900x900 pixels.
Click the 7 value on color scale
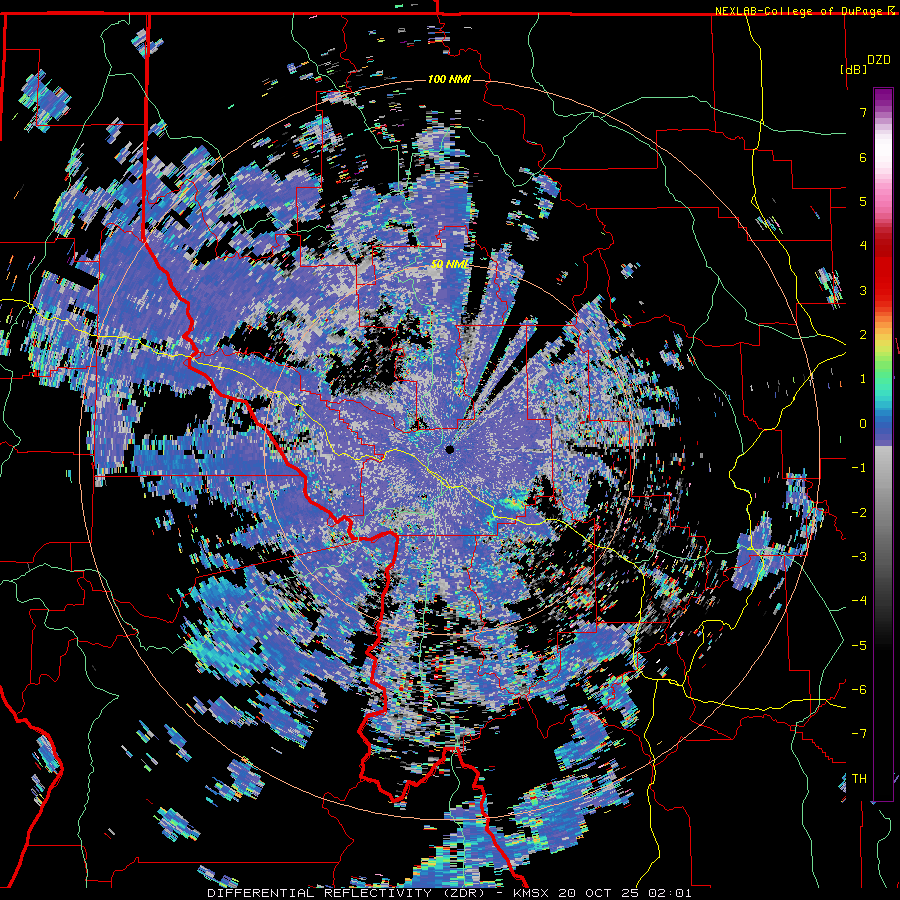tap(863, 112)
